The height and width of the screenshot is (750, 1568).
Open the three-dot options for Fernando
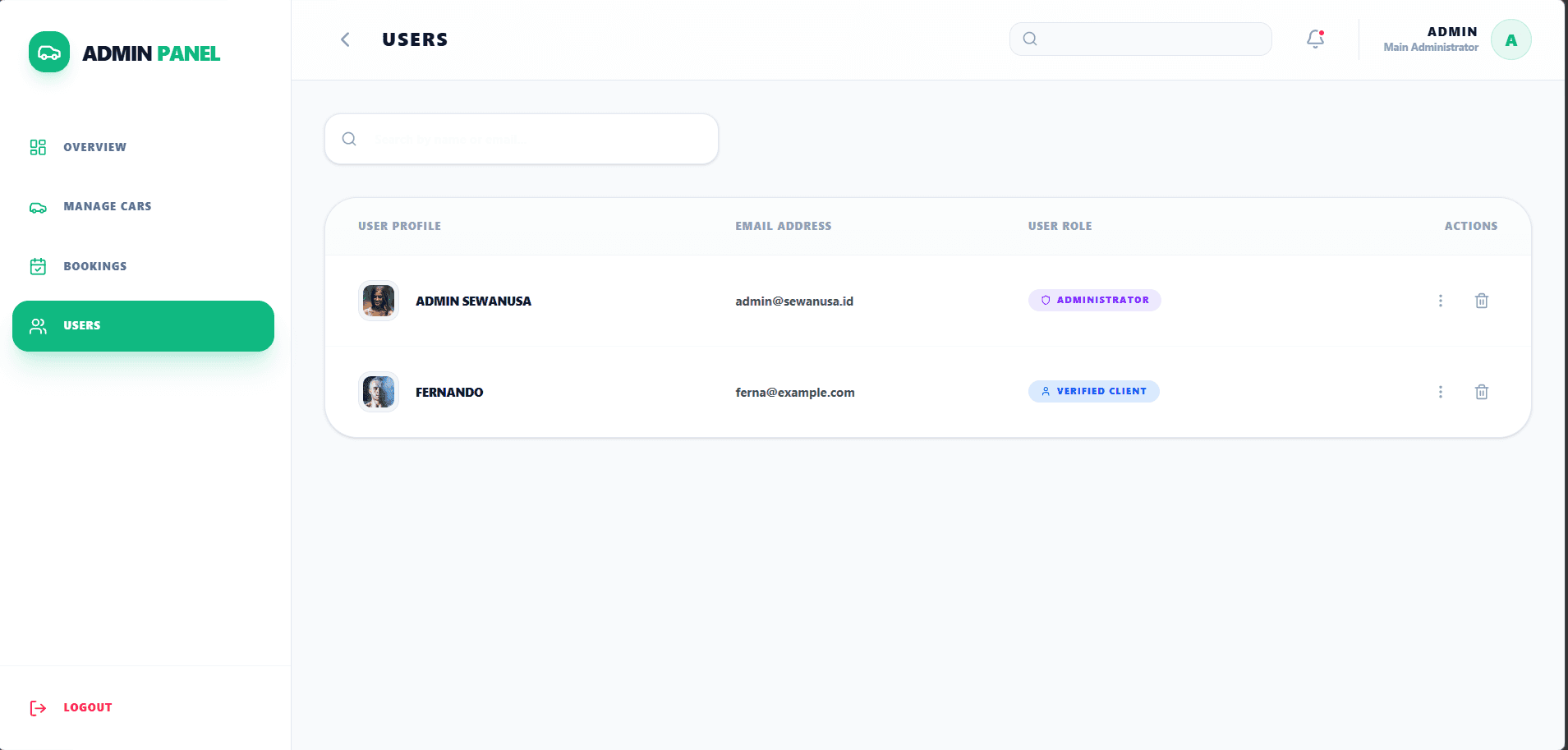coord(1440,392)
